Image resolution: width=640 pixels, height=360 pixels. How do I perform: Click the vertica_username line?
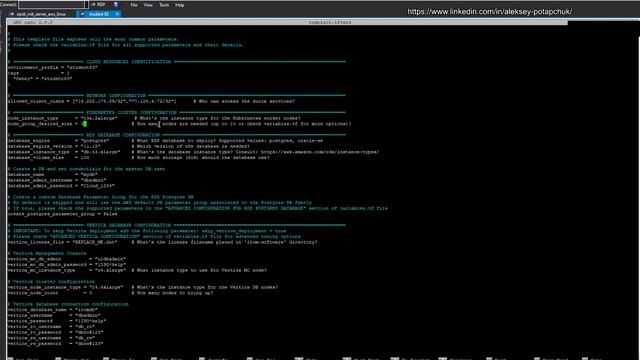(54, 316)
